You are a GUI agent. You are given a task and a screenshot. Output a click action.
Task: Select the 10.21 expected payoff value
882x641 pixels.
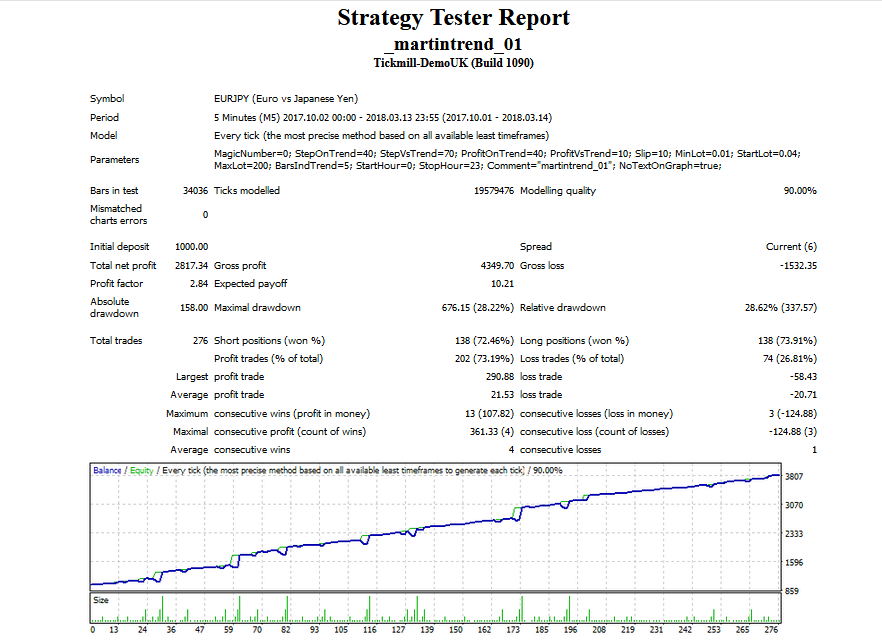point(502,283)
